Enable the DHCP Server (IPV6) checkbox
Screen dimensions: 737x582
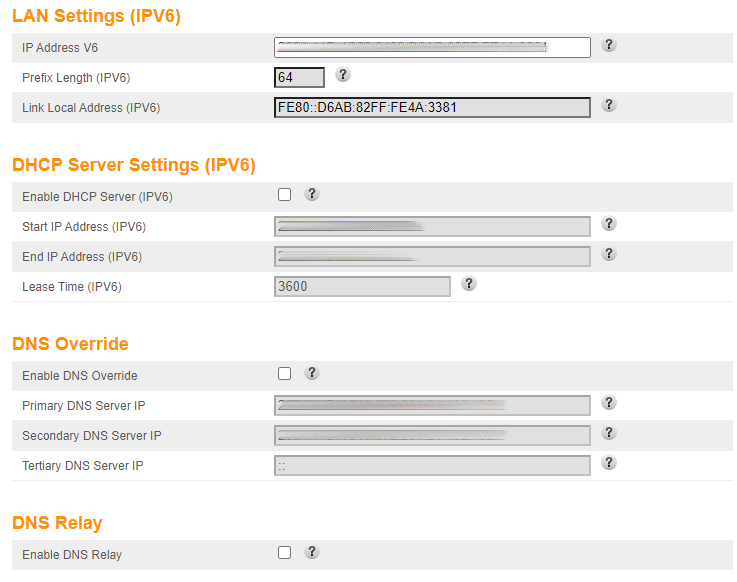(285, 195)
